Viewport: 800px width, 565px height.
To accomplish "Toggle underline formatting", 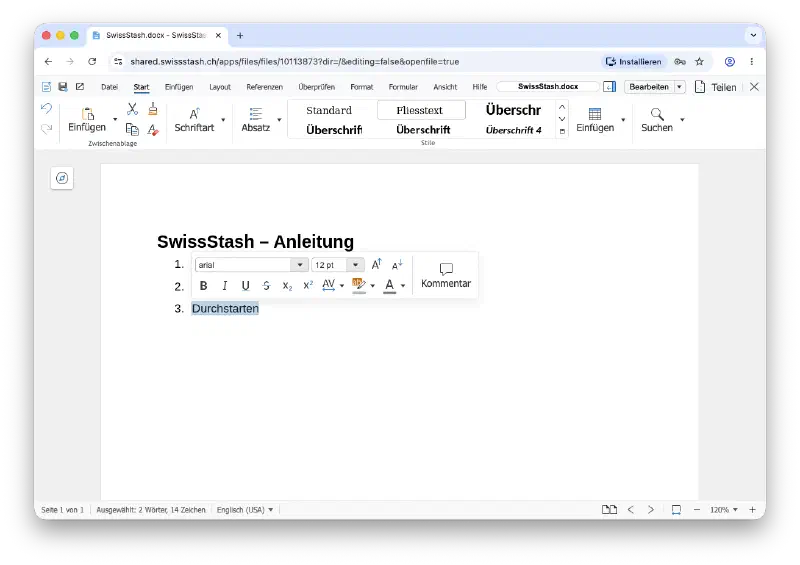I will (x=245, y=286).
